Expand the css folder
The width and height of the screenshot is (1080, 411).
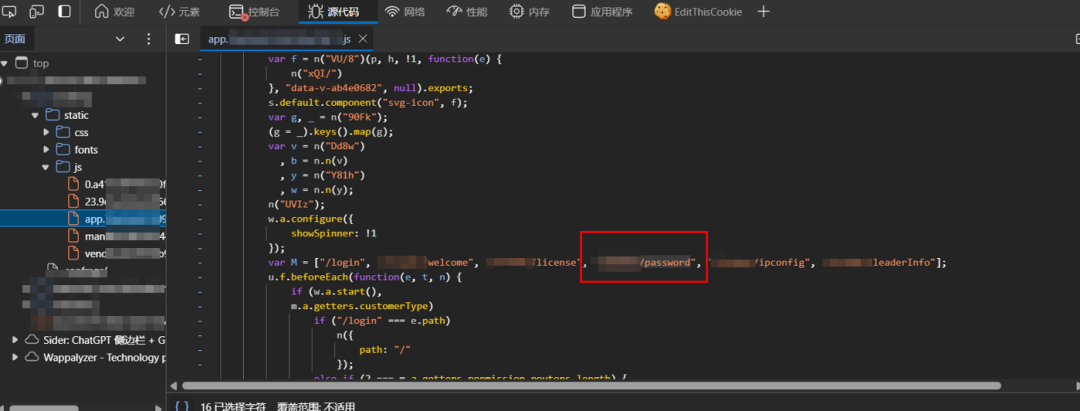click(x=47, y=131)
